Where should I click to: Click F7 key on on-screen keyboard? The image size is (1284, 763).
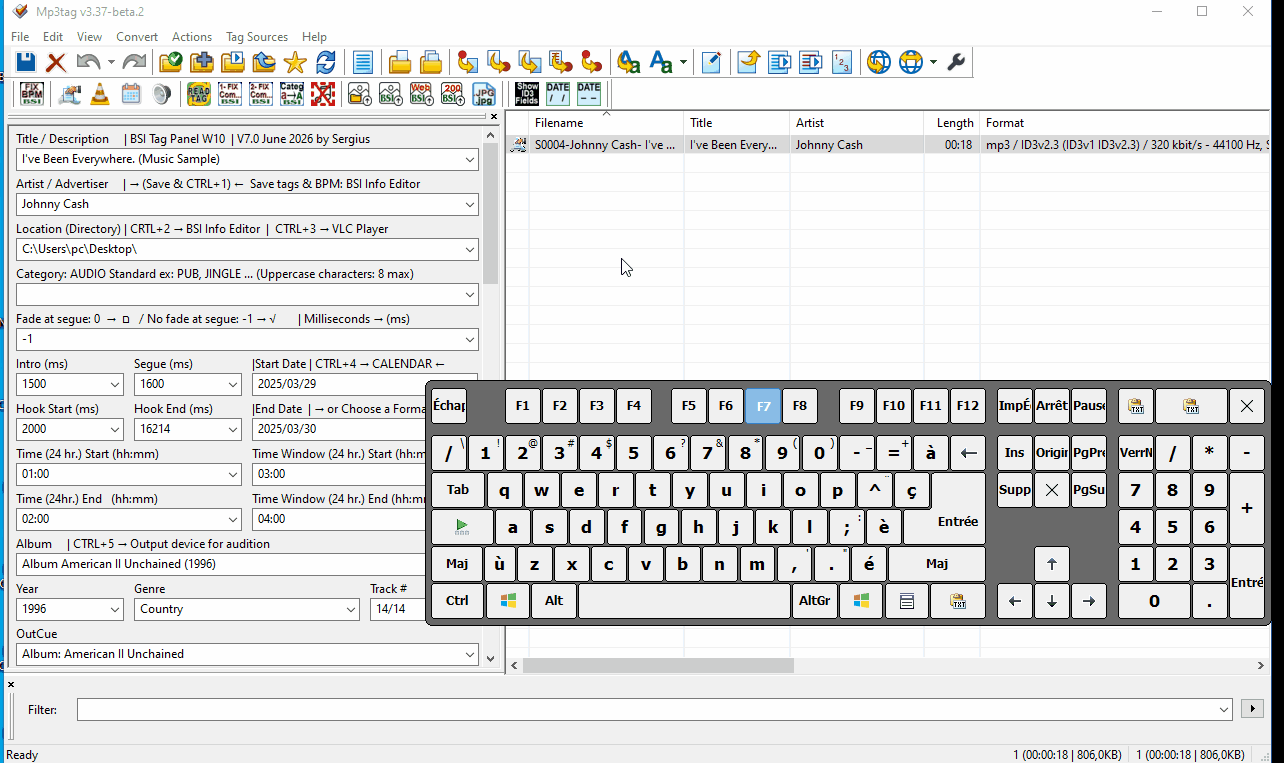coord(763,406)
